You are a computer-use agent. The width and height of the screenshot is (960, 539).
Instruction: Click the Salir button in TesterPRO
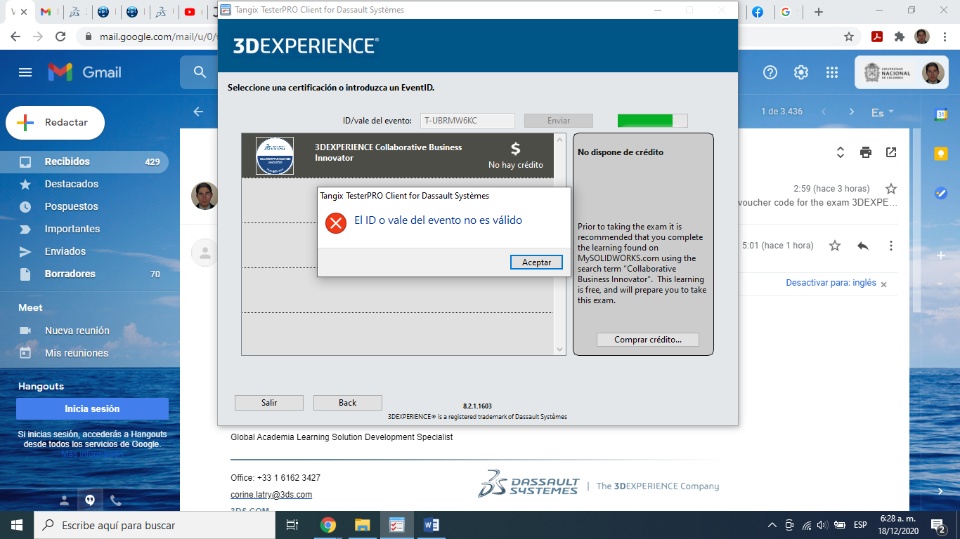(269, 402)
